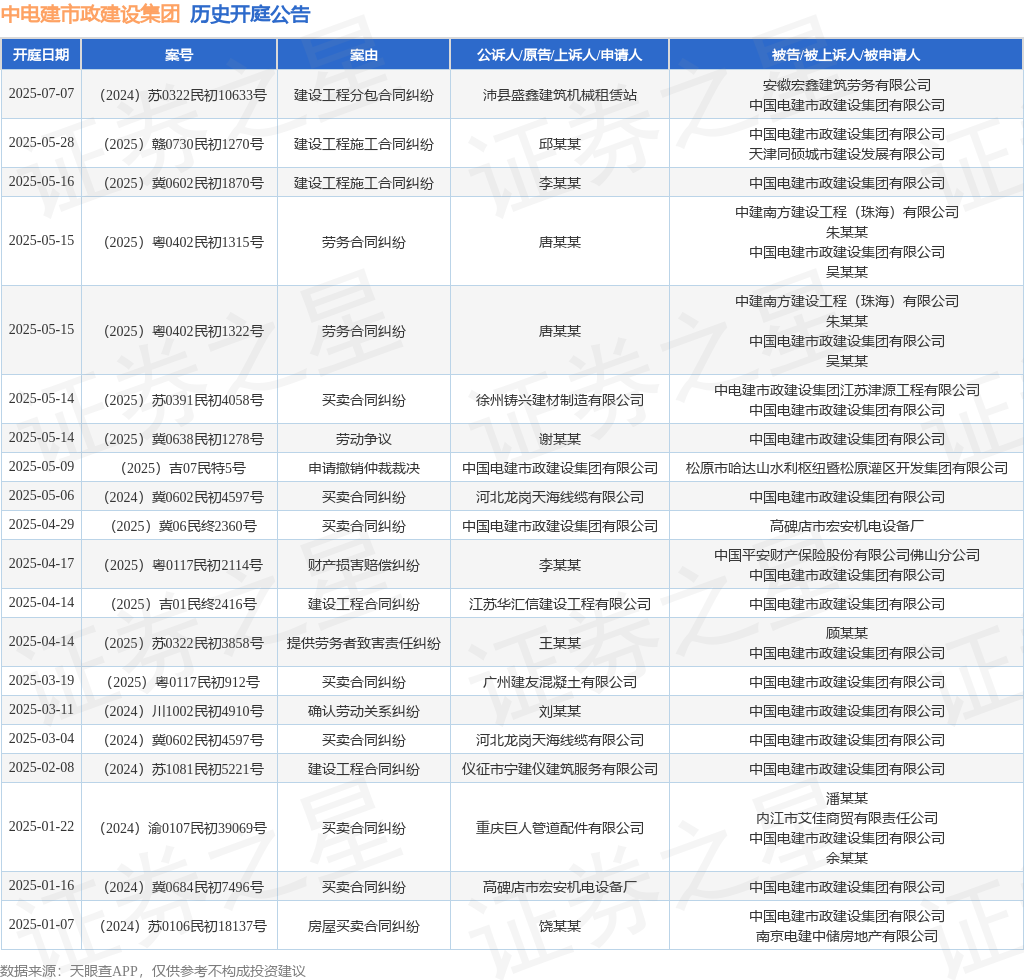Select the date 2025-07-07

click(41, 93)
